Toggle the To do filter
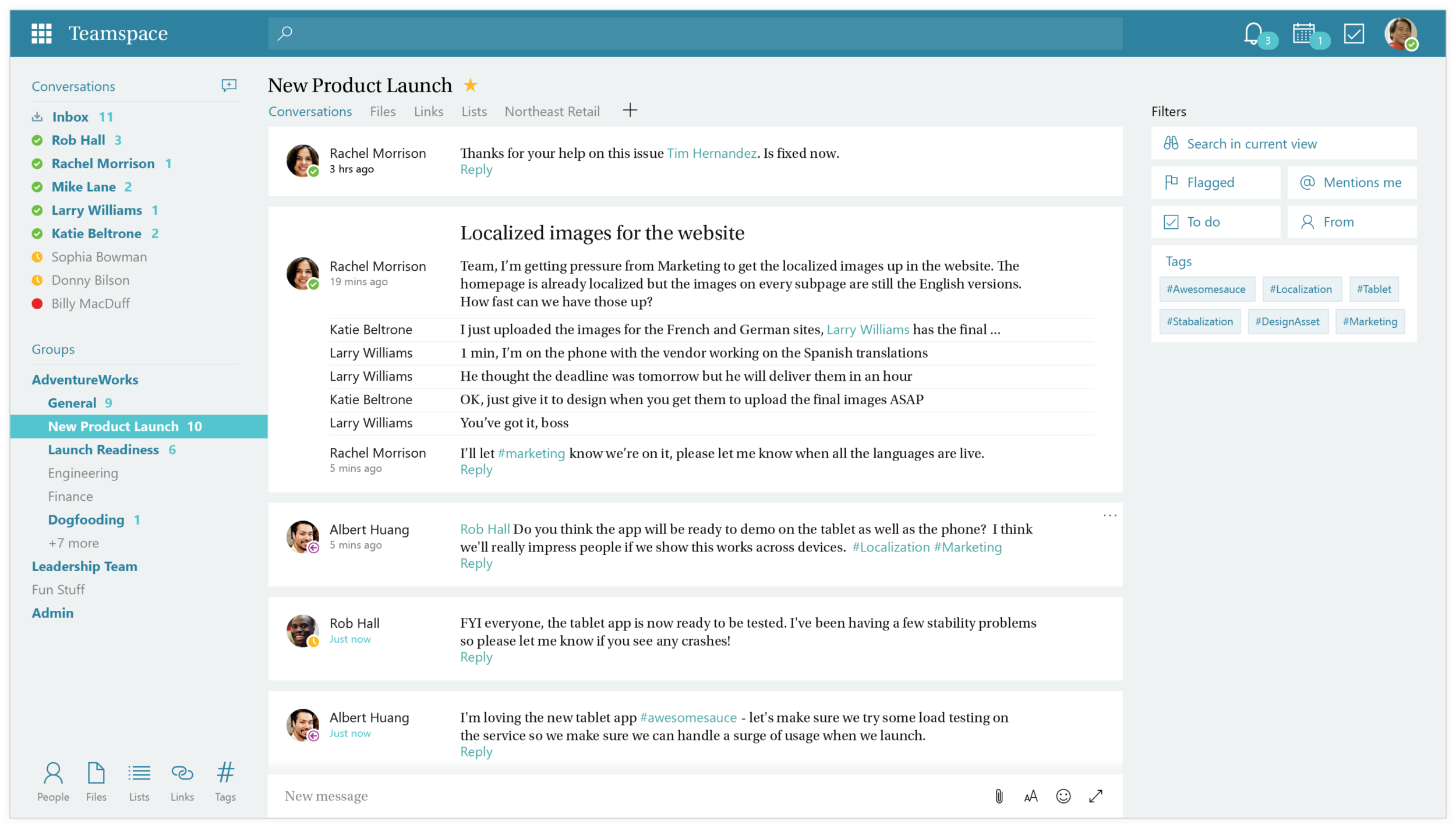The image size is (1456, 828). 1215,222
